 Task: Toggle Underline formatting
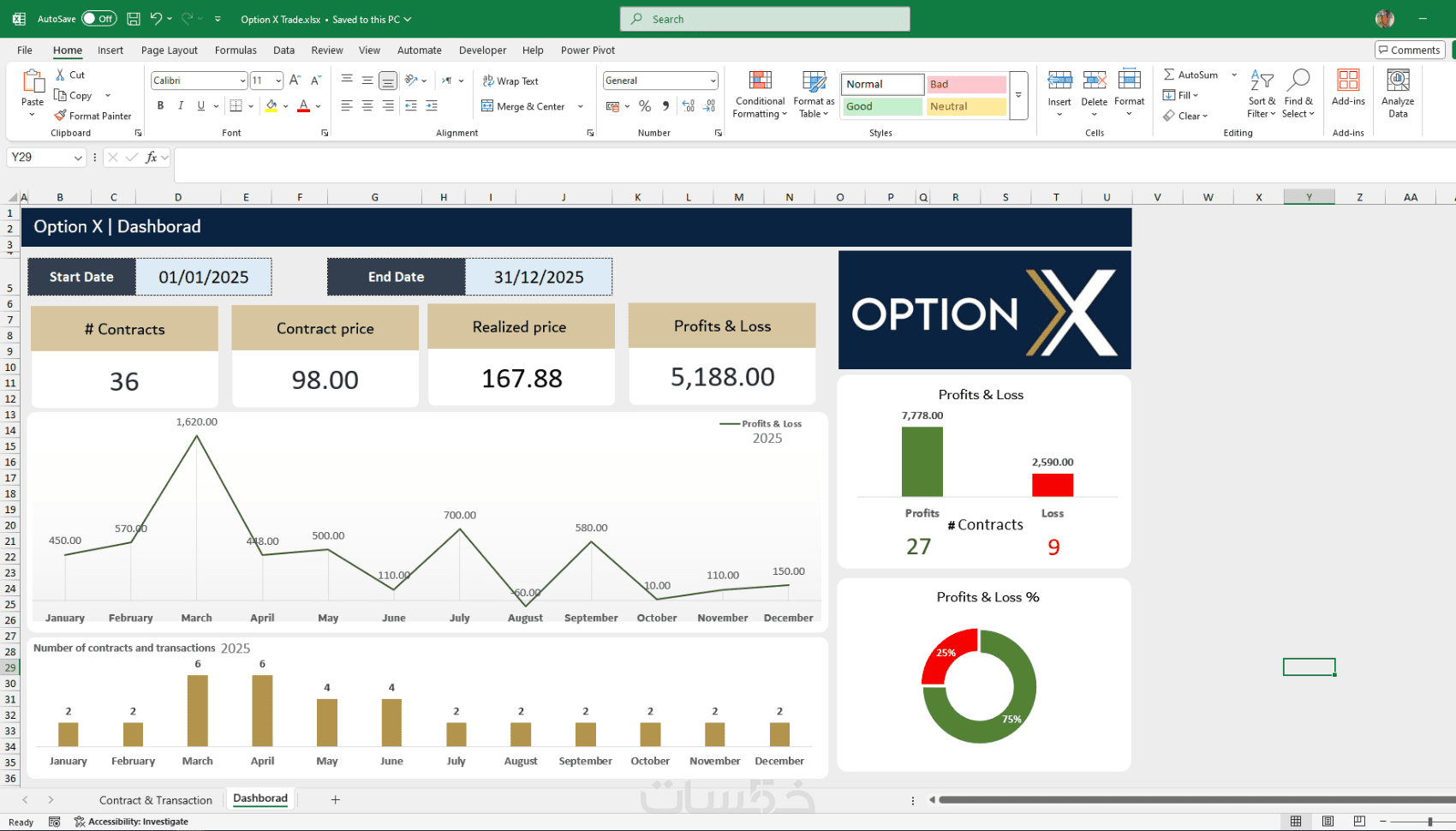point(201,106)
